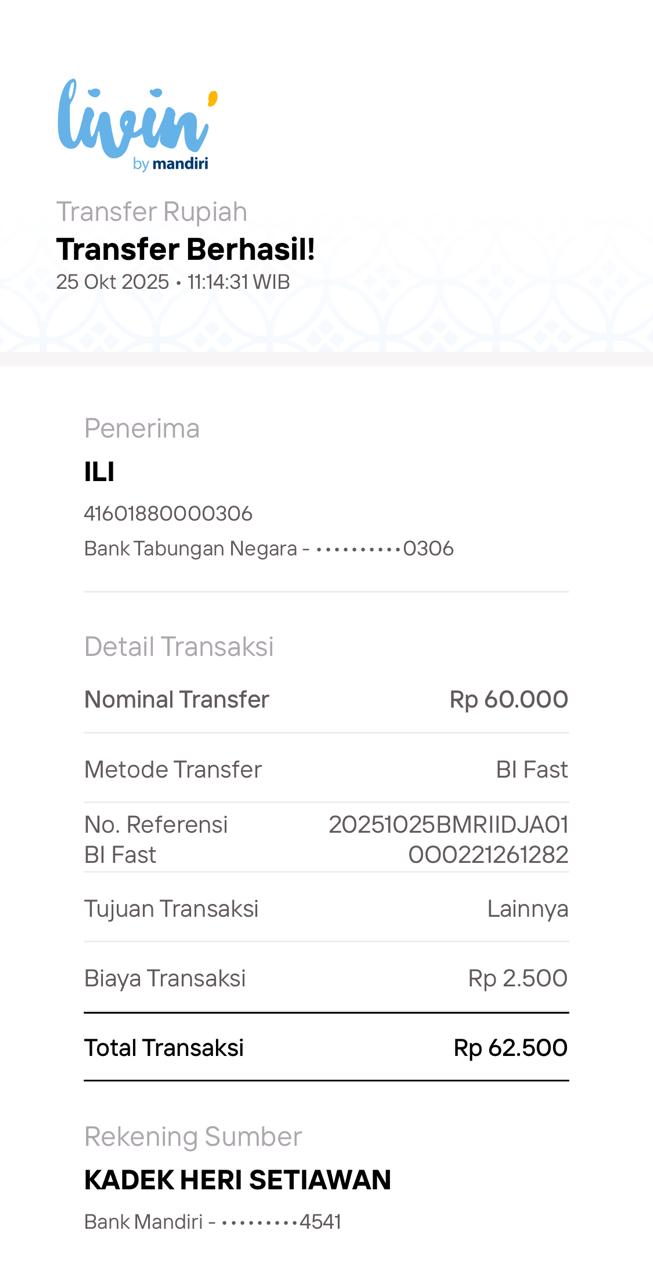Click sender name KADEK HERI SETIAWAN

coord(237,1180)
